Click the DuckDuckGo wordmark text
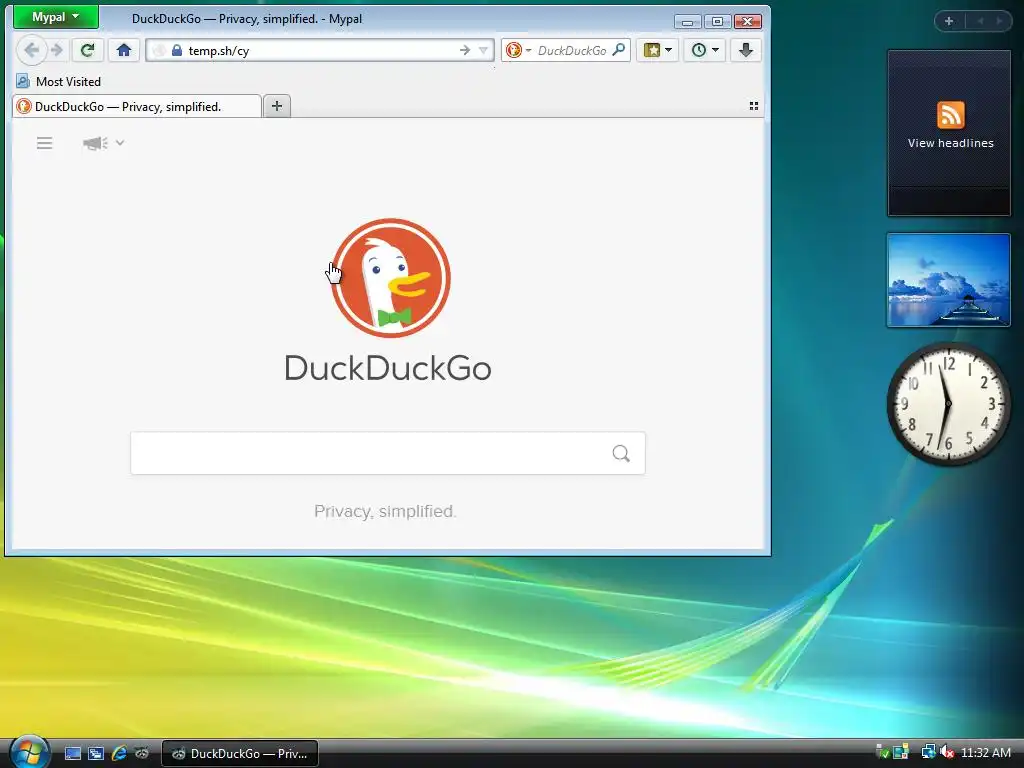The width and height of the screenshot is (1024, 768). point(388,368)
